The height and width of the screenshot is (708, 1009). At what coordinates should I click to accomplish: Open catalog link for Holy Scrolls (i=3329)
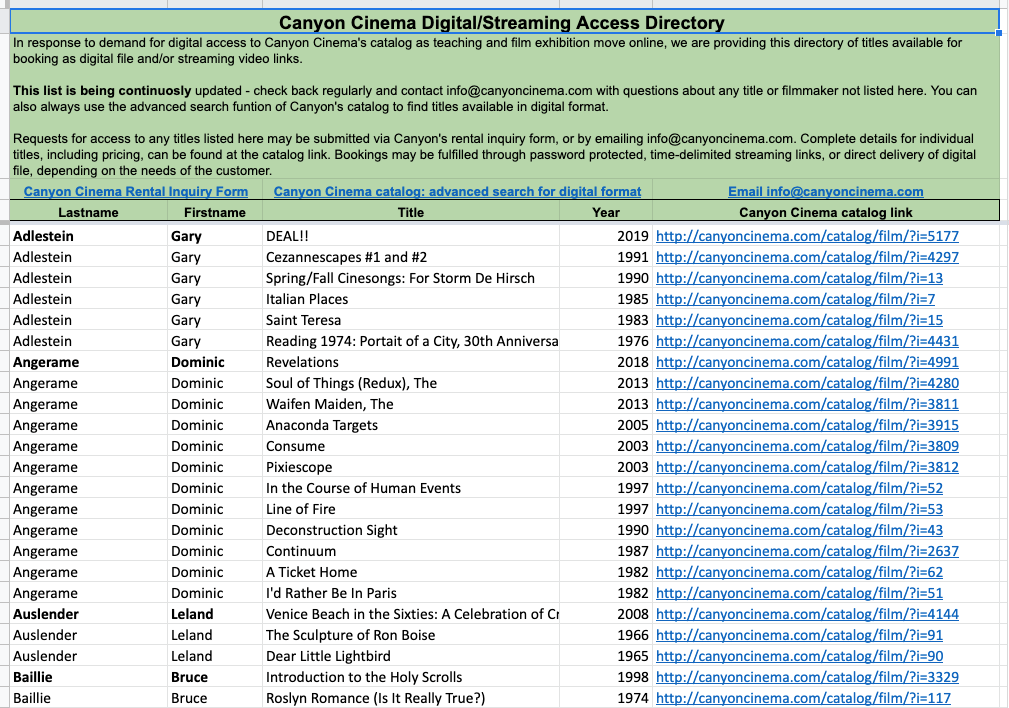tap(807, 678)
